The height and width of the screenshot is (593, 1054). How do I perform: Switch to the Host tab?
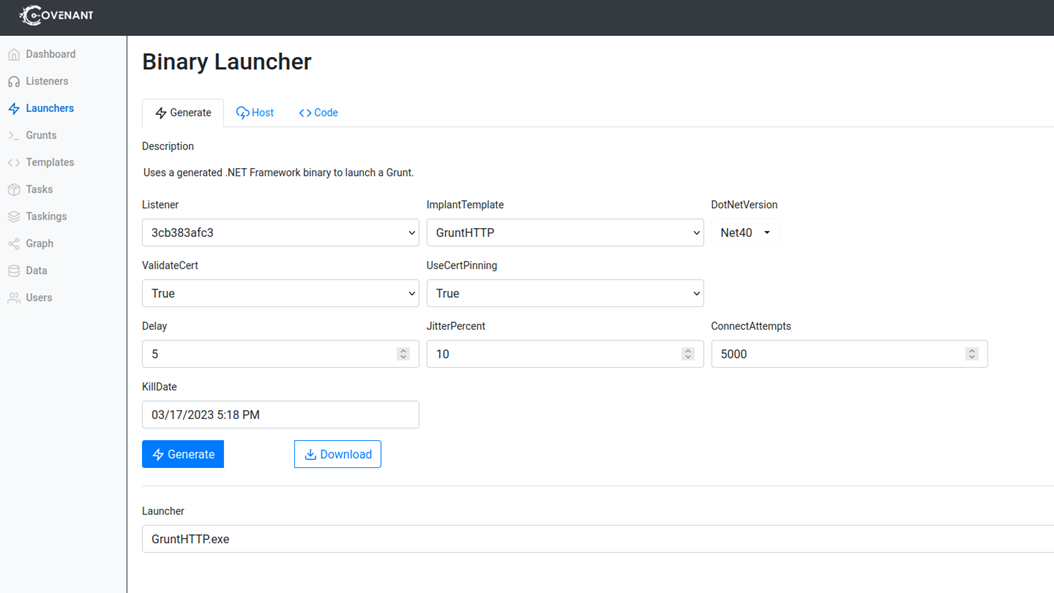[255, 112]
